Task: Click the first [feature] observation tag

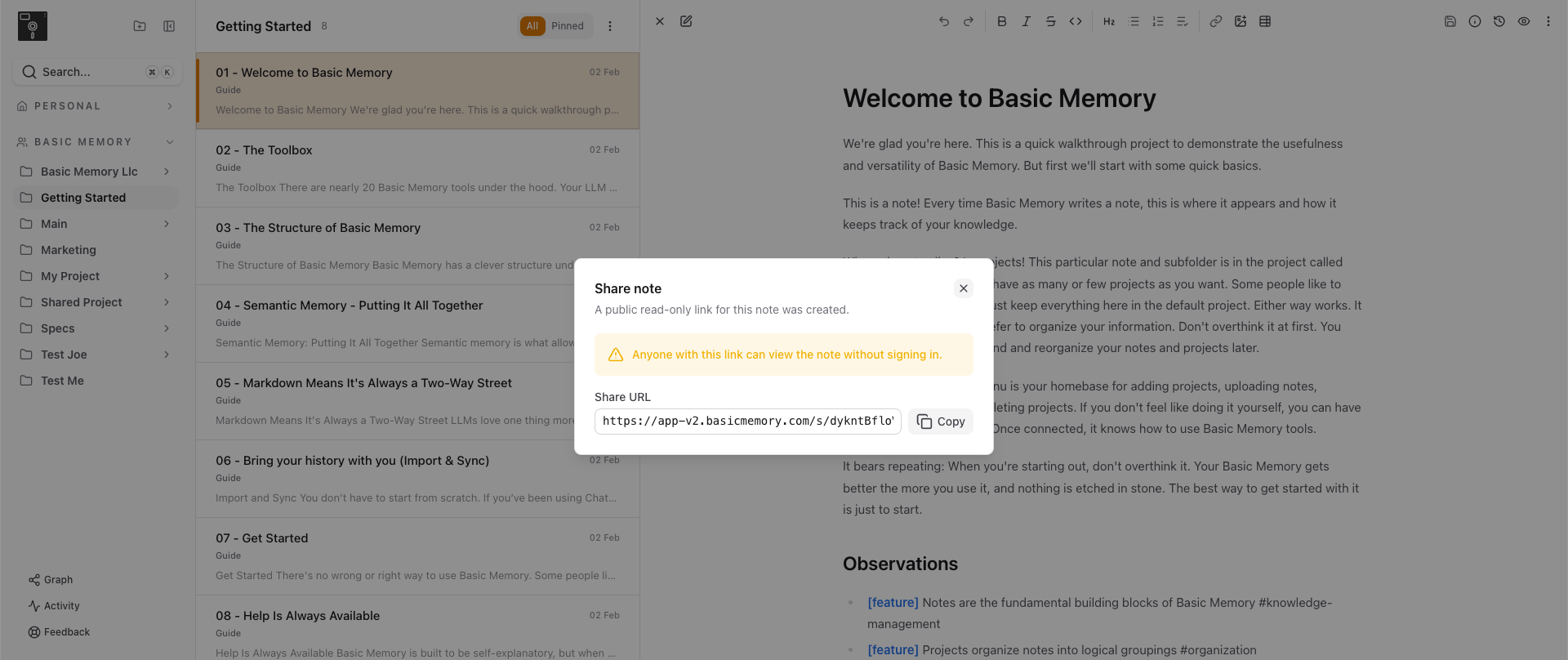Action: point(893,603)
